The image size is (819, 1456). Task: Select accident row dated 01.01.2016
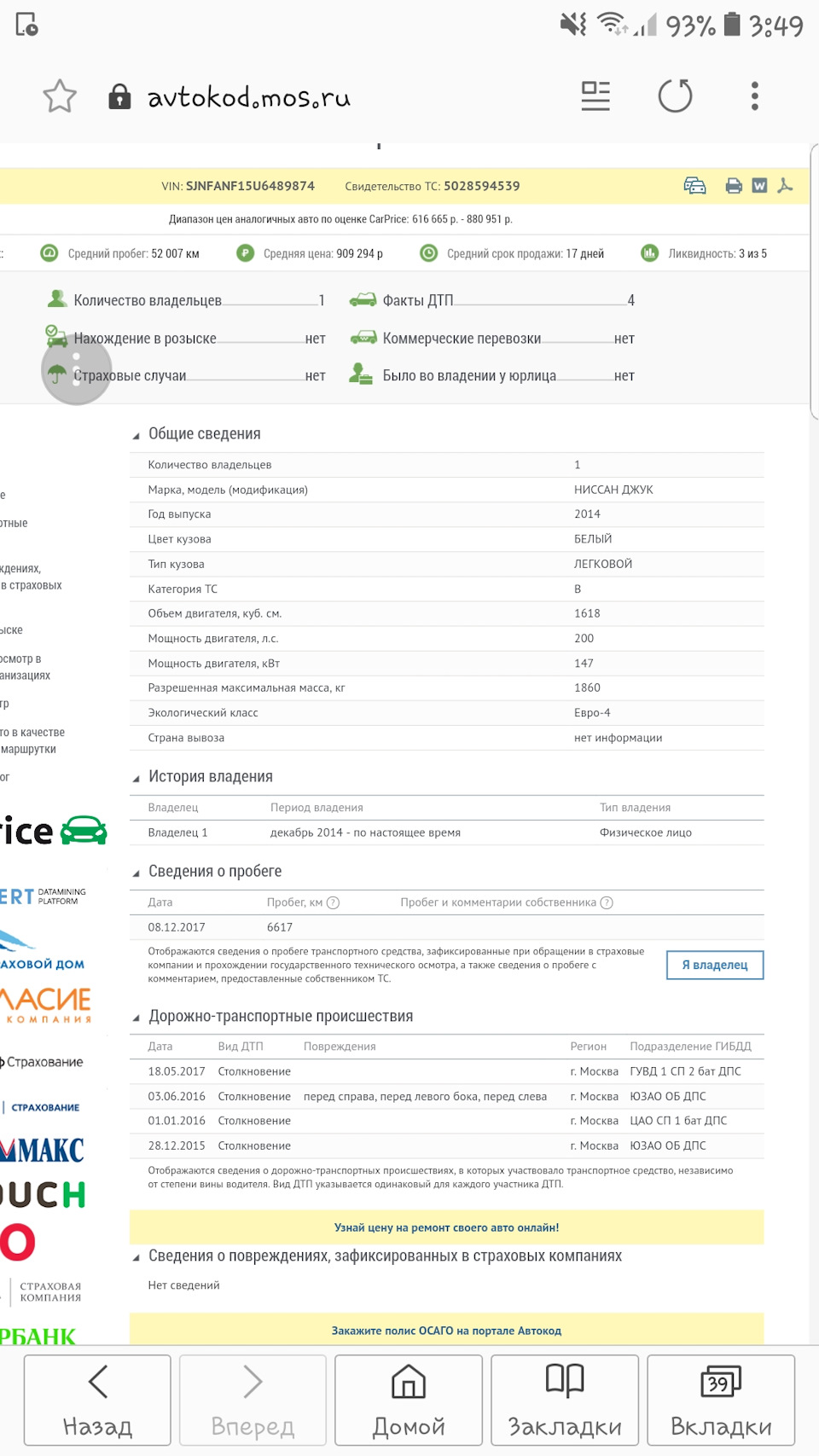[x=447, y=1121]
